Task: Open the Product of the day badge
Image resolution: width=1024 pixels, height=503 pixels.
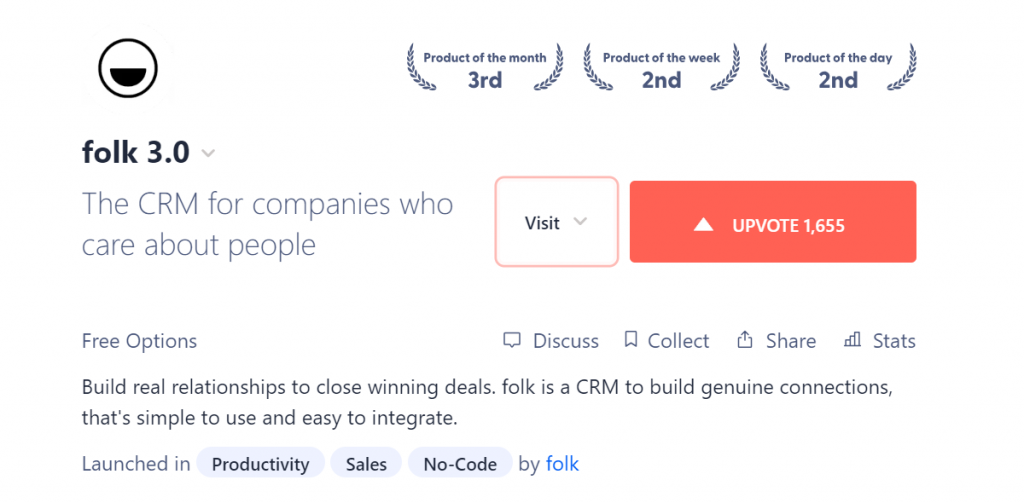Action: click(x=838, y=68)
